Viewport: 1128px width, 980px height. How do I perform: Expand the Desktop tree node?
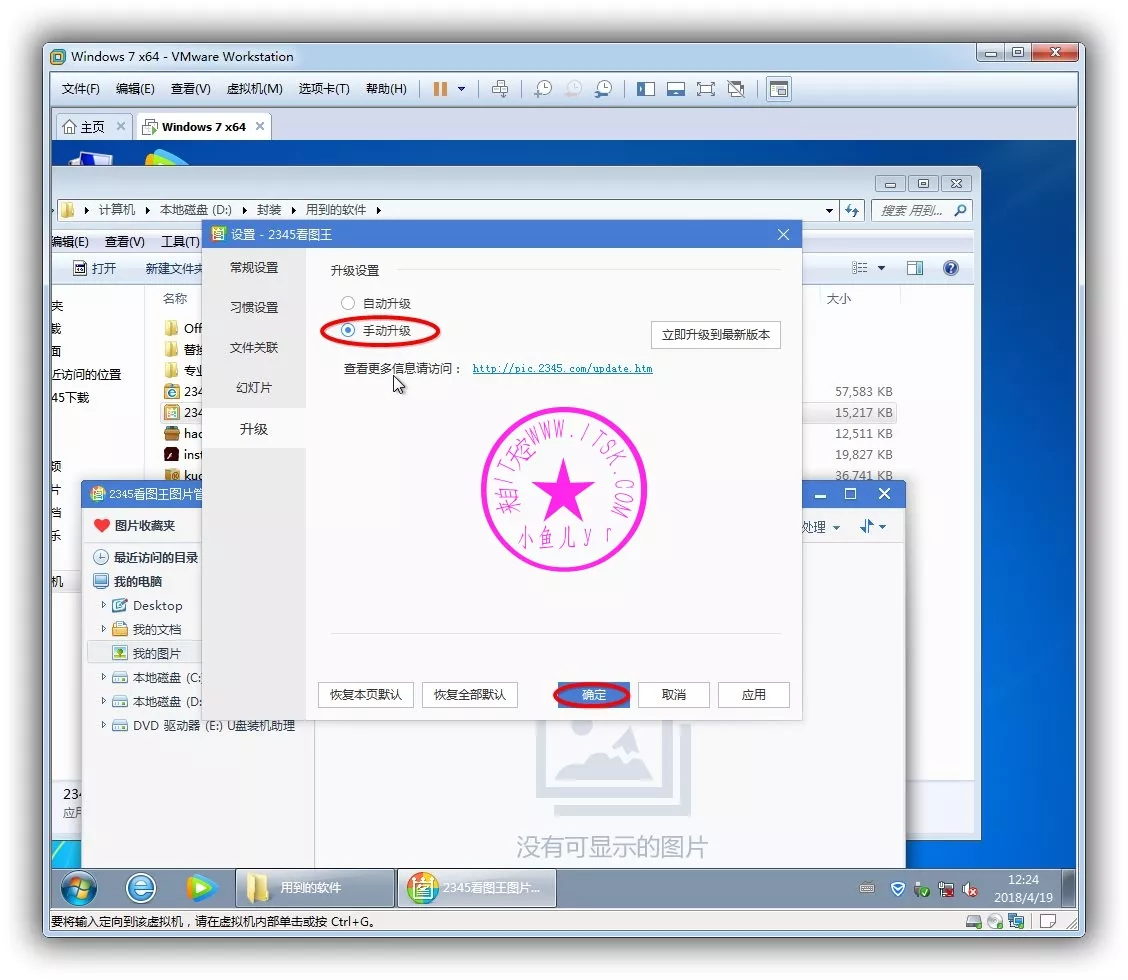coord(103,605)
